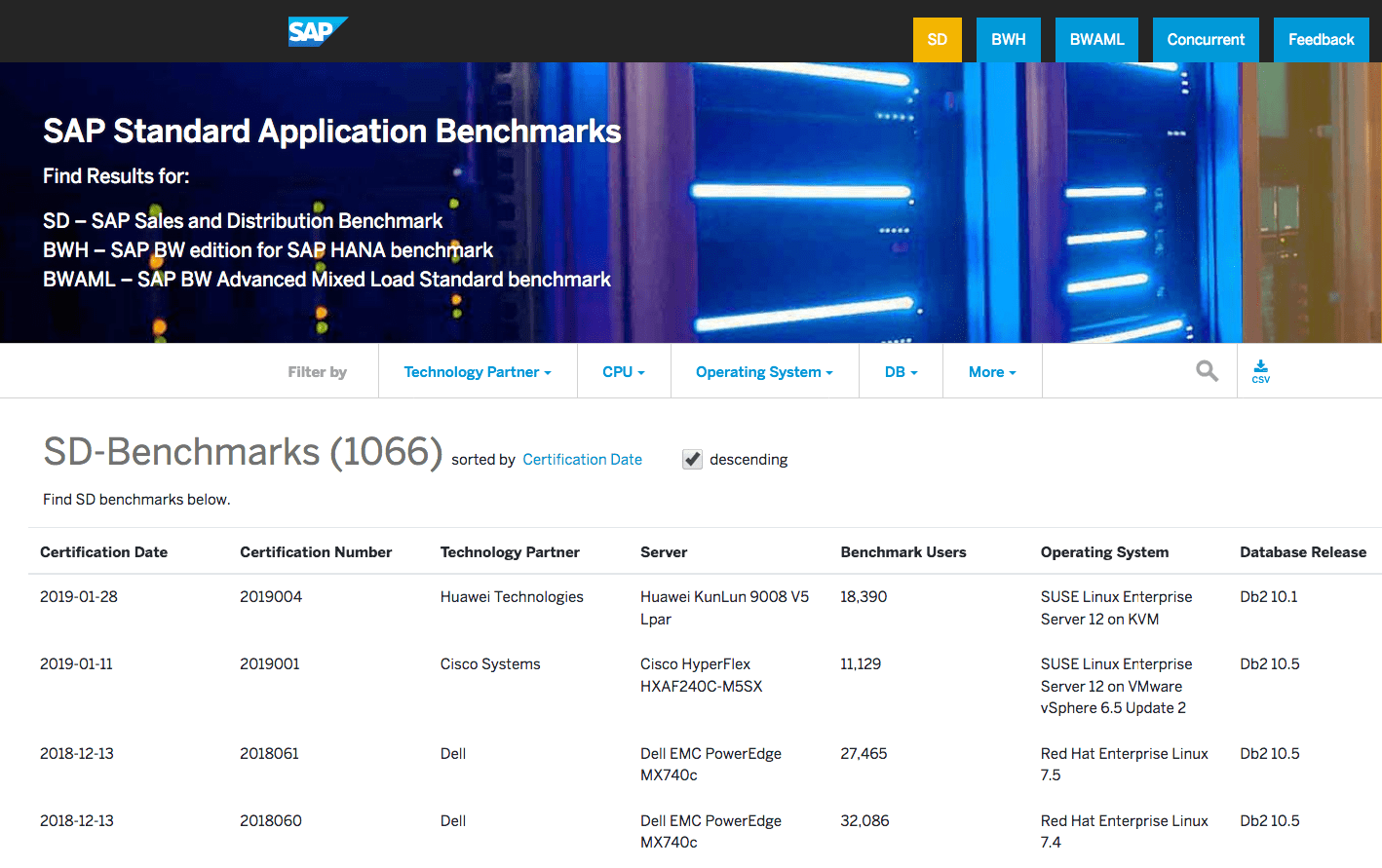Screen dimensions: 1382x868
Task: Click Red Hat Enterprise Linux 7.5 cell
Action: 1125,765
